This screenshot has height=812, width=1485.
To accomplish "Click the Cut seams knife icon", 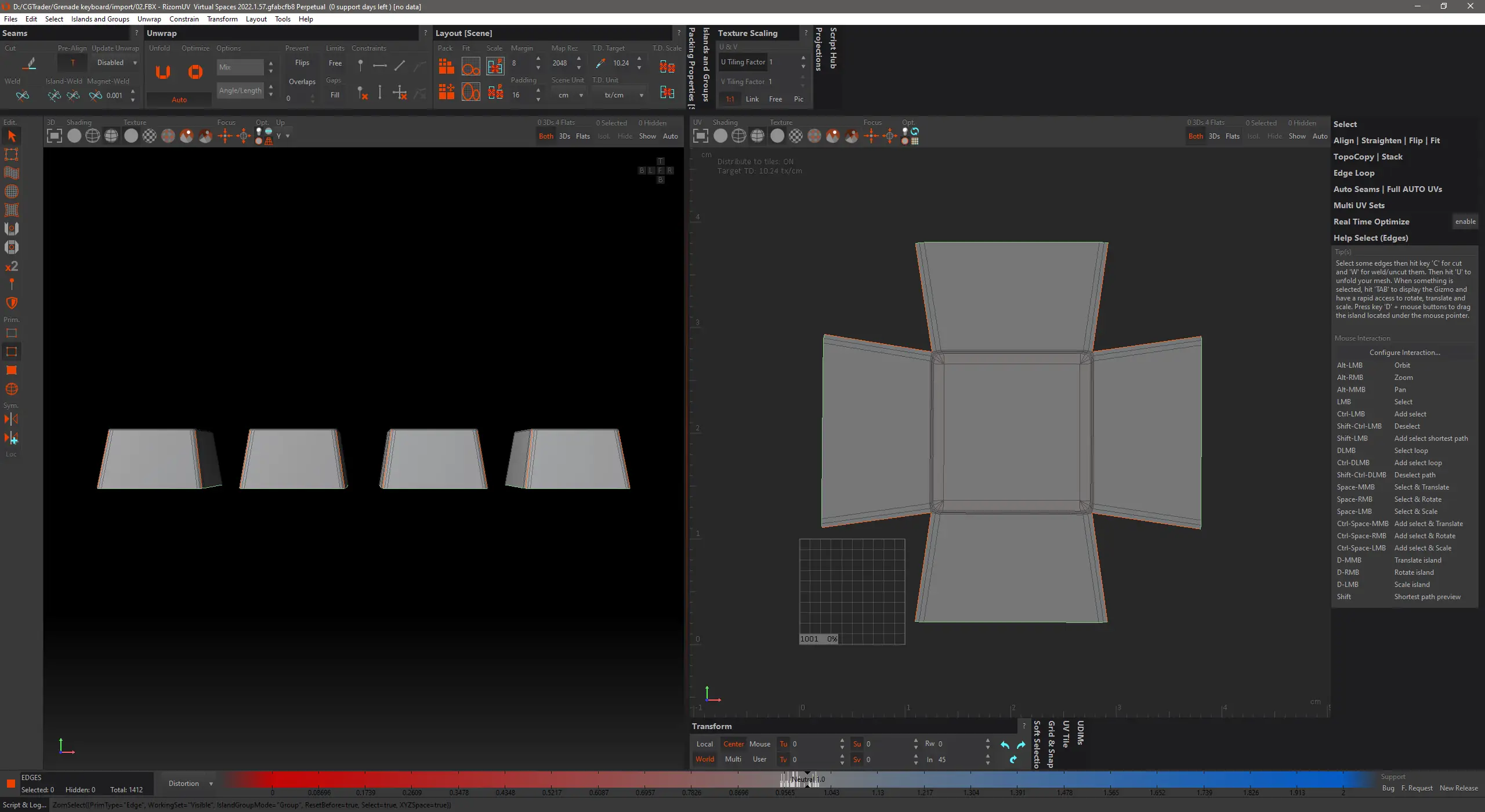I will coord(30,63).
